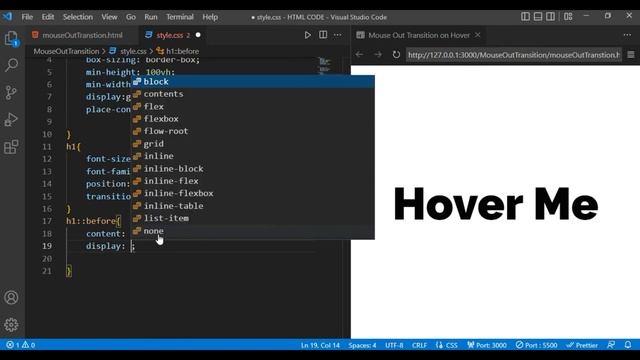Click MouseOutTransition breadcrumb folder
The image size is (640, 360).
pyautogui.click(x=66, y=51)
